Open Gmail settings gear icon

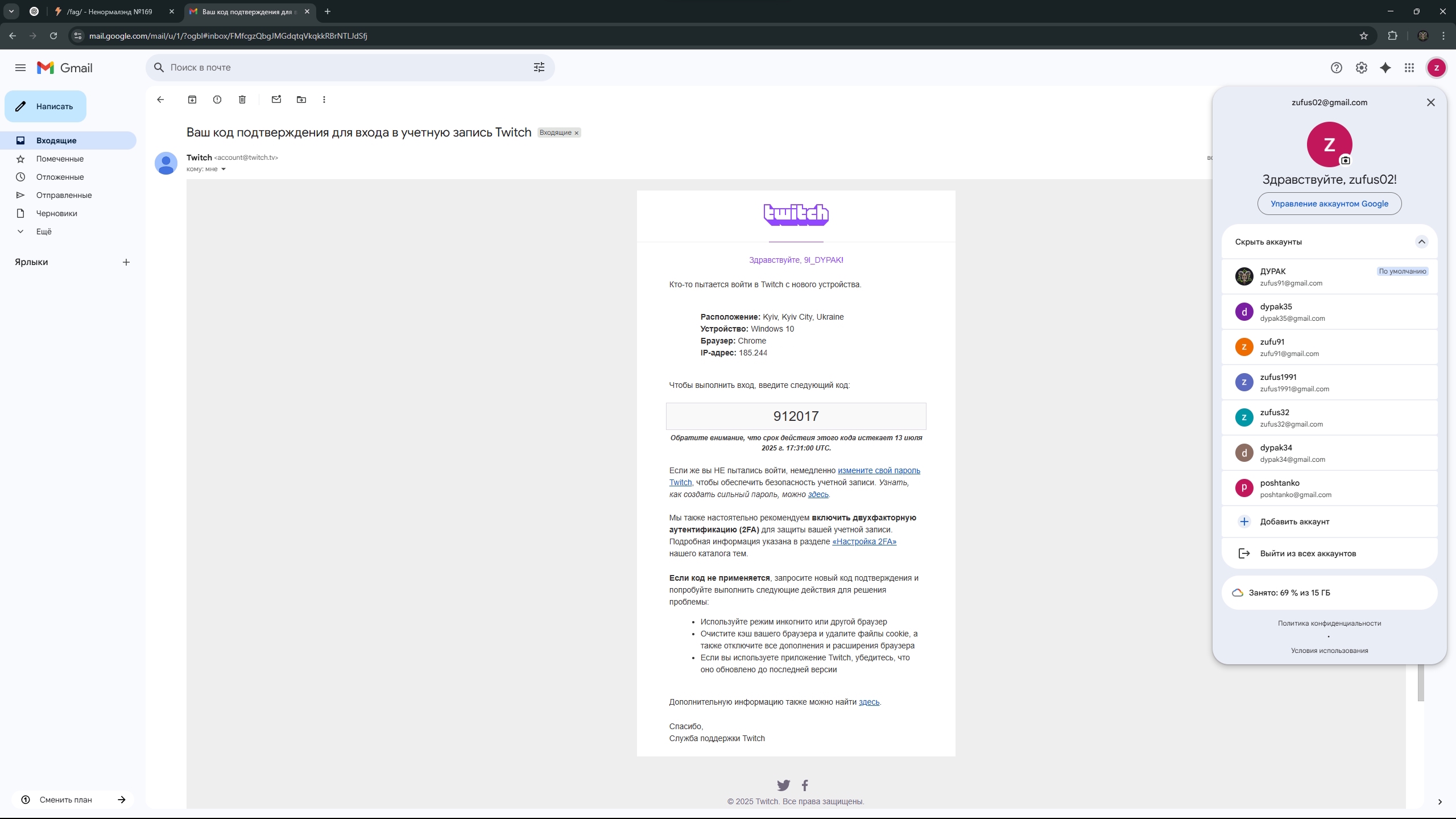pos(1362,68)
